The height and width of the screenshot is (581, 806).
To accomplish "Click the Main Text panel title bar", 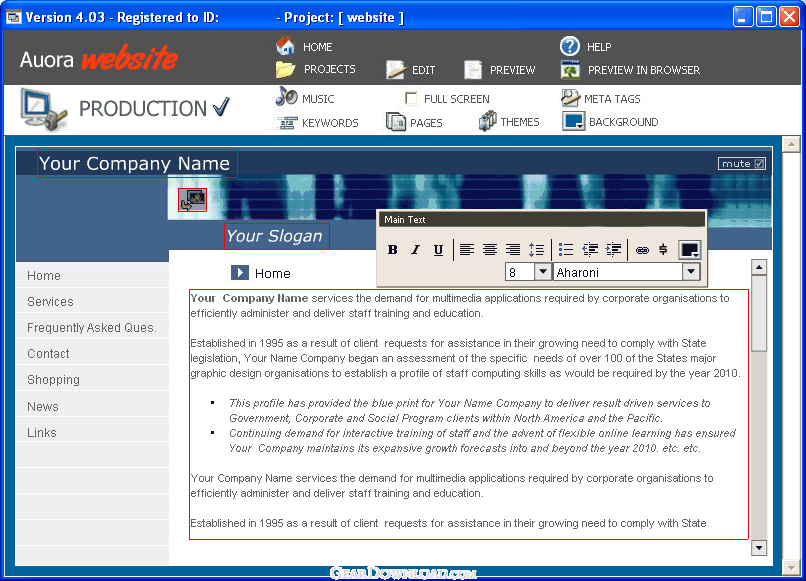I will (x=542, y=220).
